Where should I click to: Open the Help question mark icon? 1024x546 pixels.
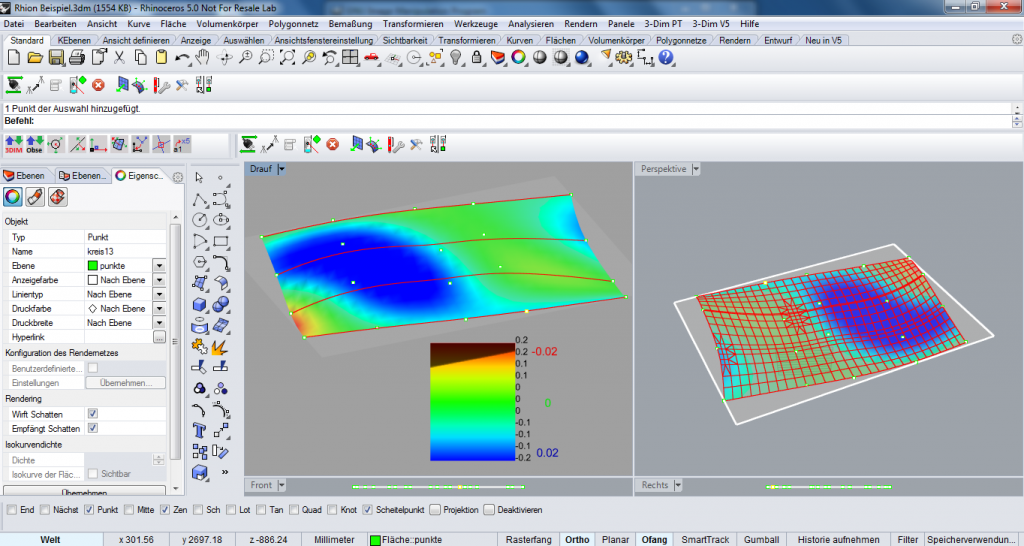click(x=665, y=58)
